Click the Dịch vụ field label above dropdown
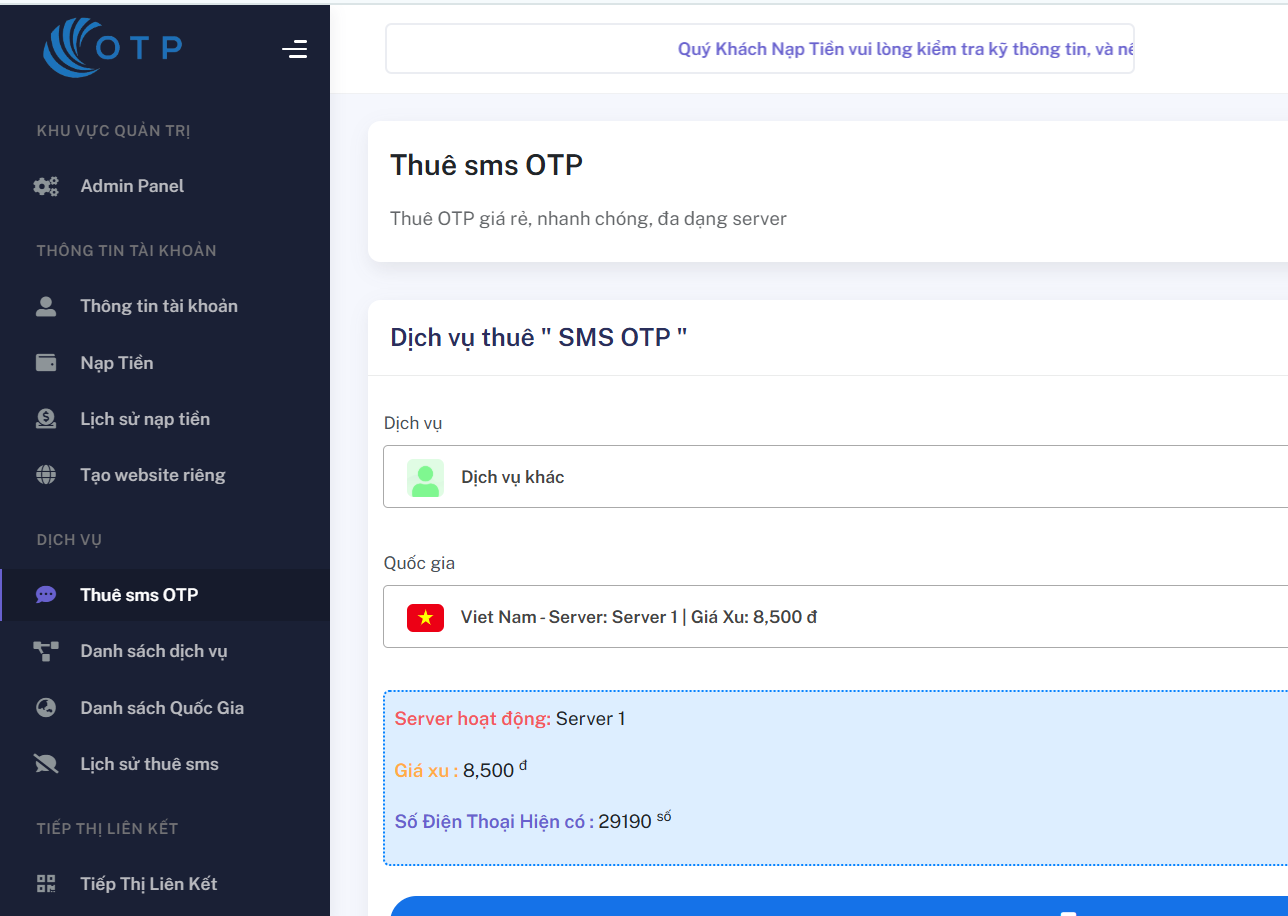 pos(413,423)
